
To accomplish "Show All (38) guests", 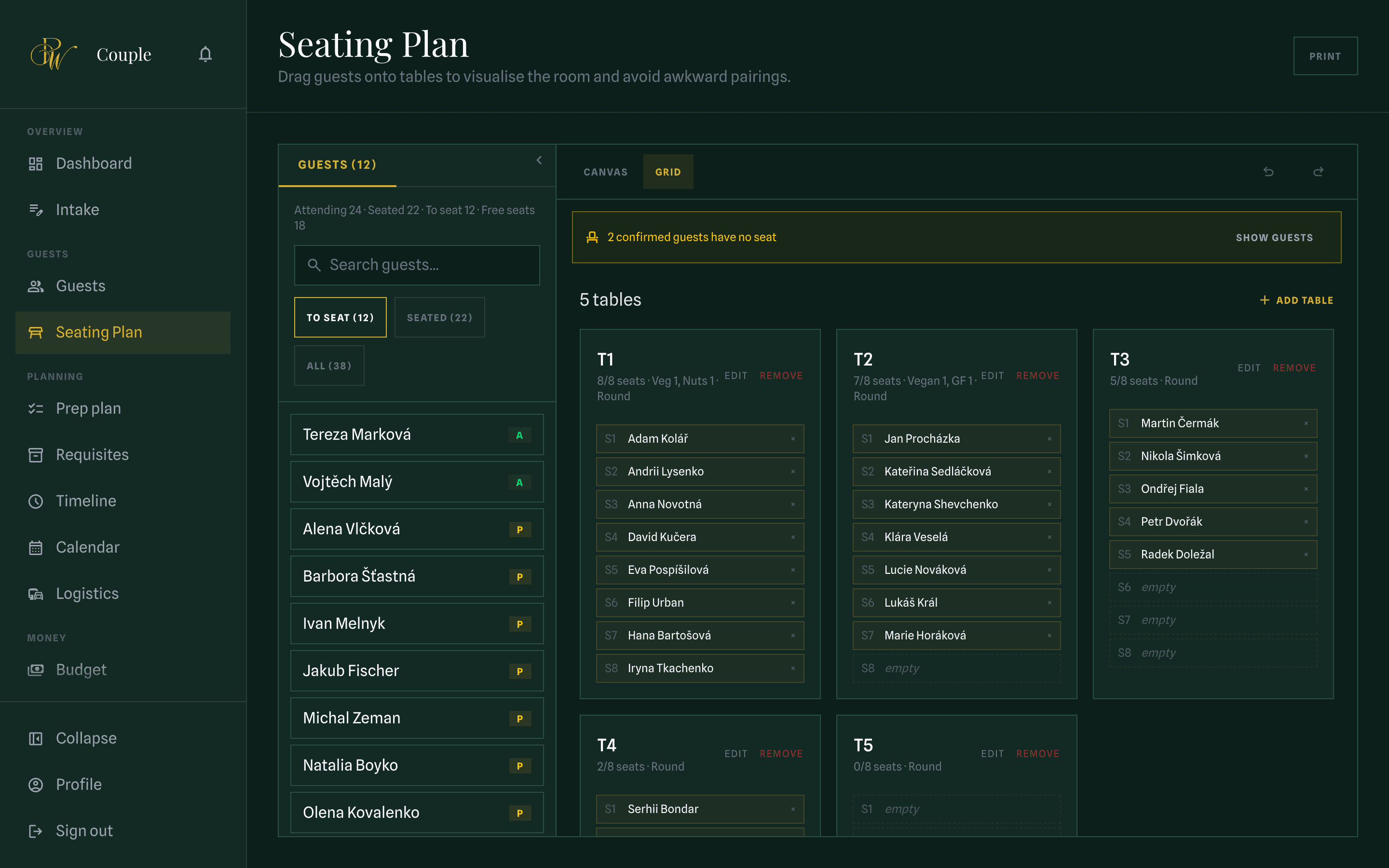I will coord(329,366).
